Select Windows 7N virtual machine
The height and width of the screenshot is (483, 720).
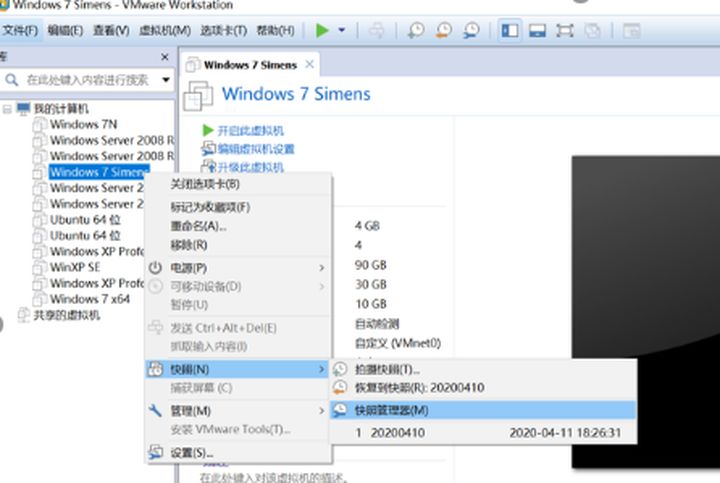(x=83, y=124)
